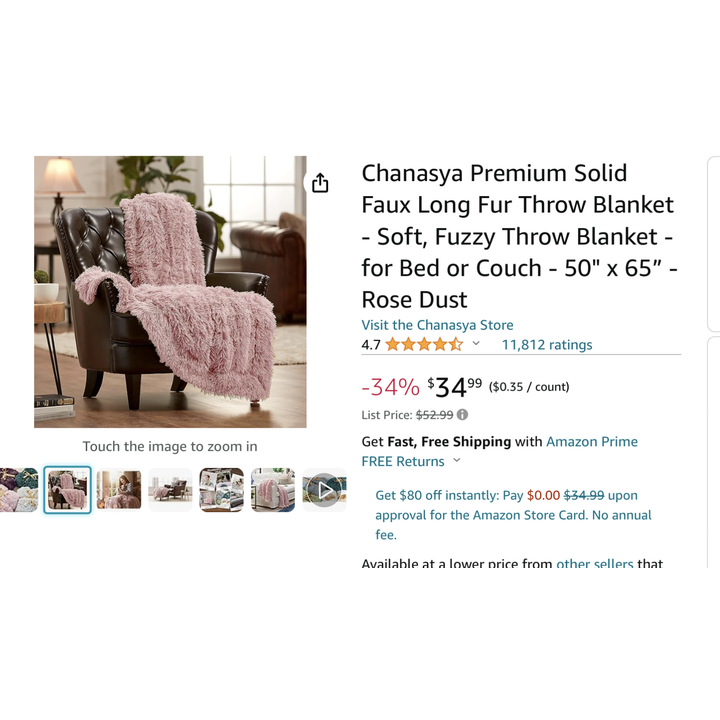
Task: Open the FREE Returns link
Action: [x=403, y=461]
